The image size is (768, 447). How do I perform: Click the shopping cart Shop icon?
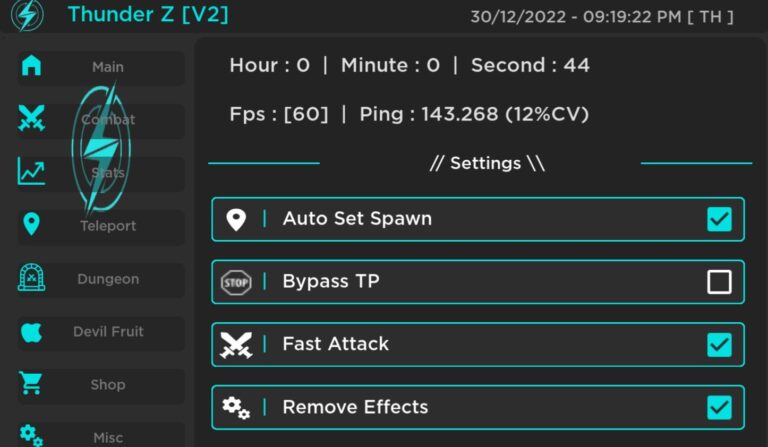click(x=32, y=384)
